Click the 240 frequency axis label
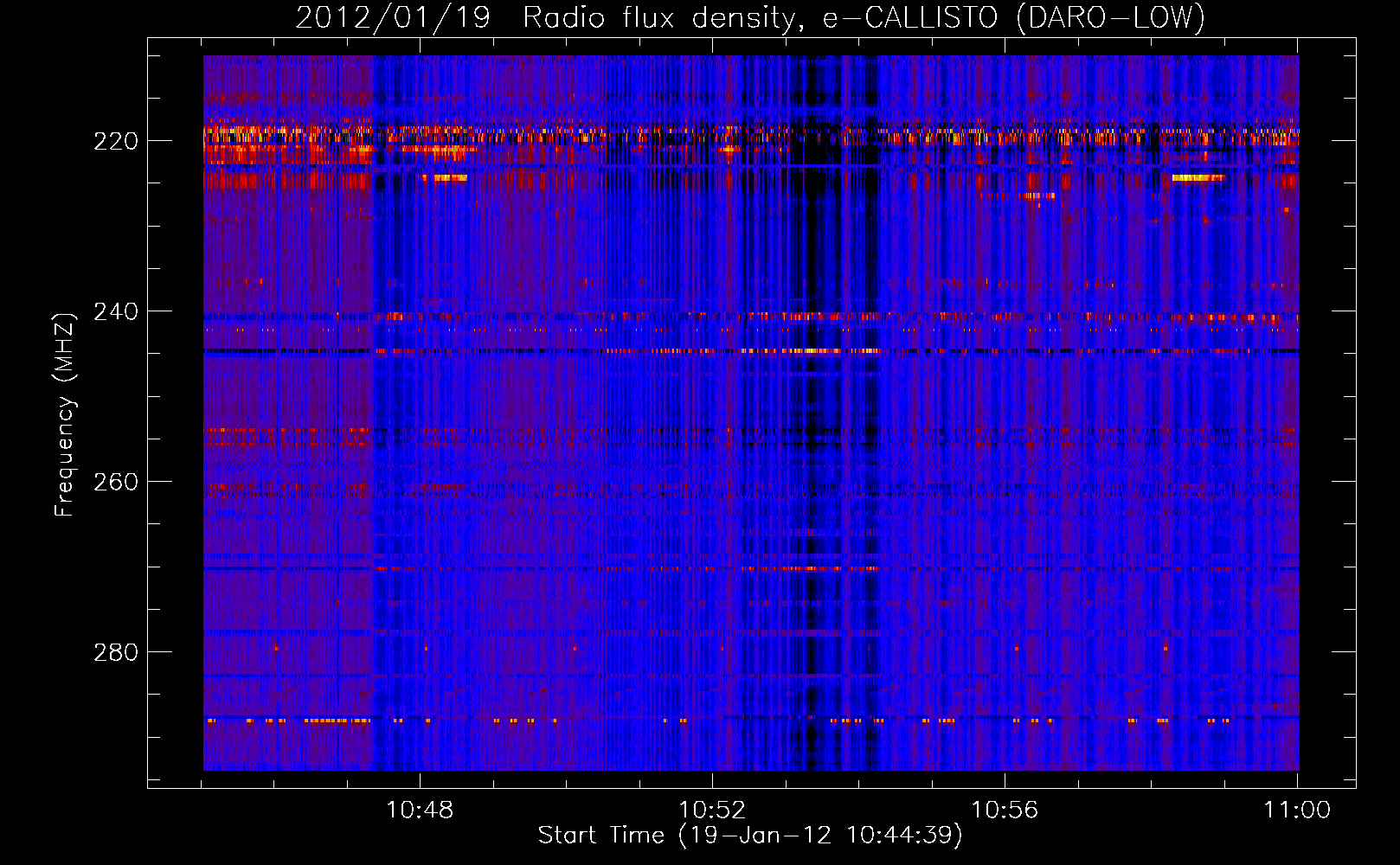This screenshot has height=865, width=1400. tap(115, 311)
